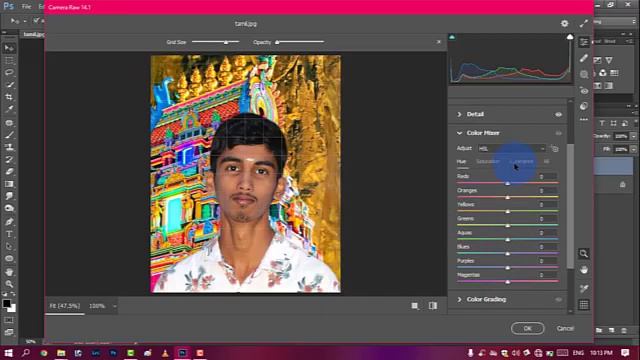Open zoom level dropdown arrow
Image resolution: width=640 pixels, height=360 pixels.
pyautogui.click(x=115, y=306)
